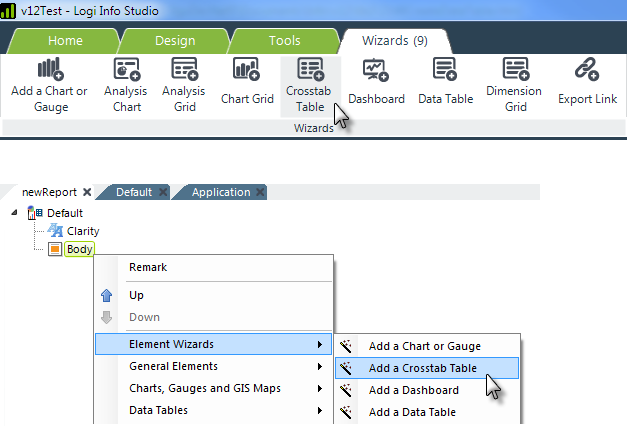Choose Down in the context menu
The image size is (627, 442).
point(214,317)
